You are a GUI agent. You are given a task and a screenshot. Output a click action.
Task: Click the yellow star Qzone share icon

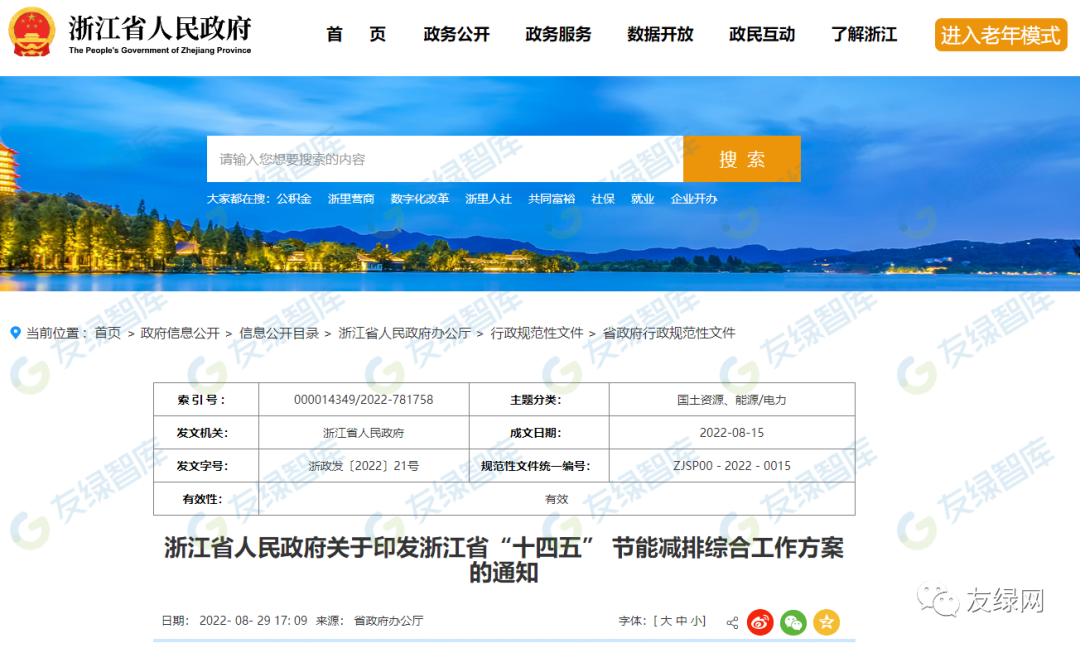tap(826, 622)
